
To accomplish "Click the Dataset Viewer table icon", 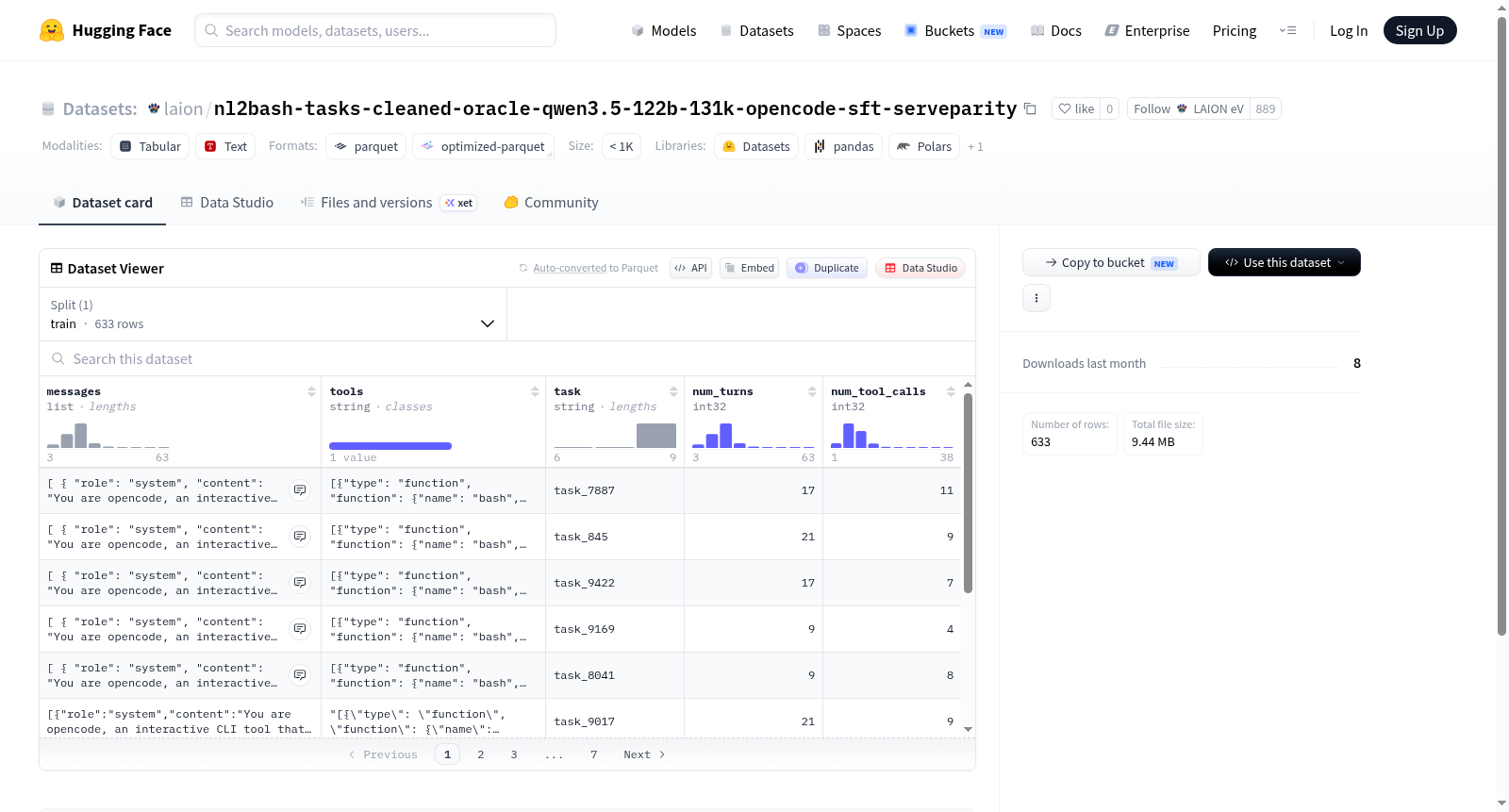I will point(57,269).
